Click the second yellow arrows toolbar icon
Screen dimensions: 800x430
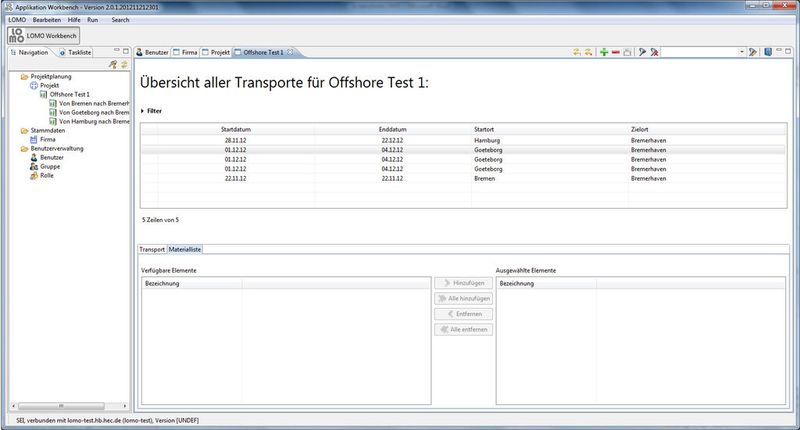pos(588,52)
